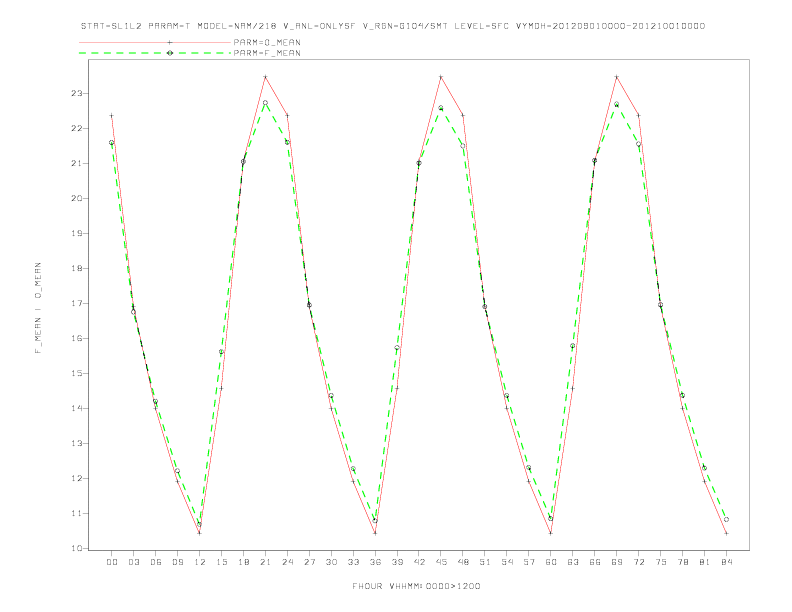Click forecast hour label 06
The image size is (792, 612).
coord(156,562)
